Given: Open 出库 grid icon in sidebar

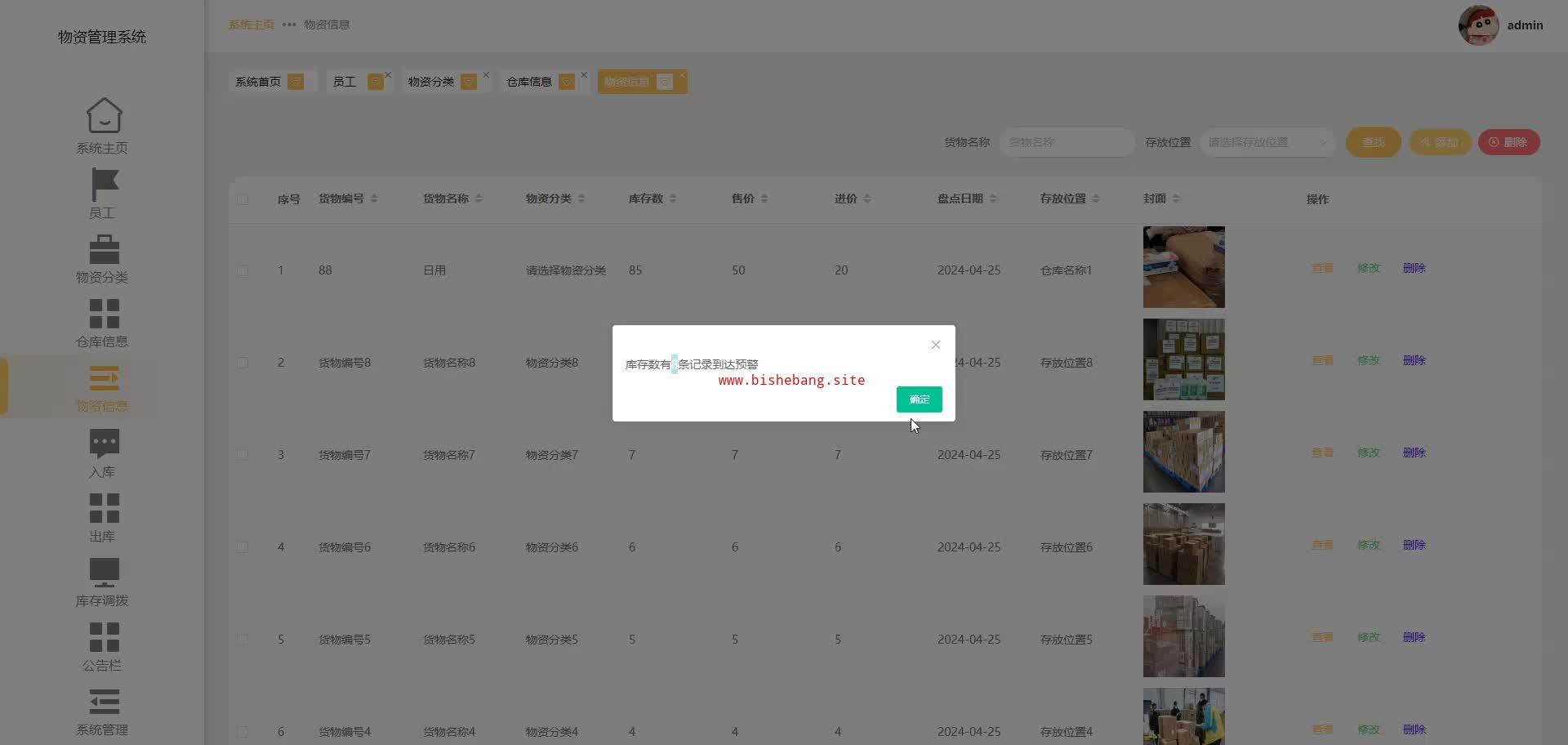Looking at the screenshot, I should point(104,508).
